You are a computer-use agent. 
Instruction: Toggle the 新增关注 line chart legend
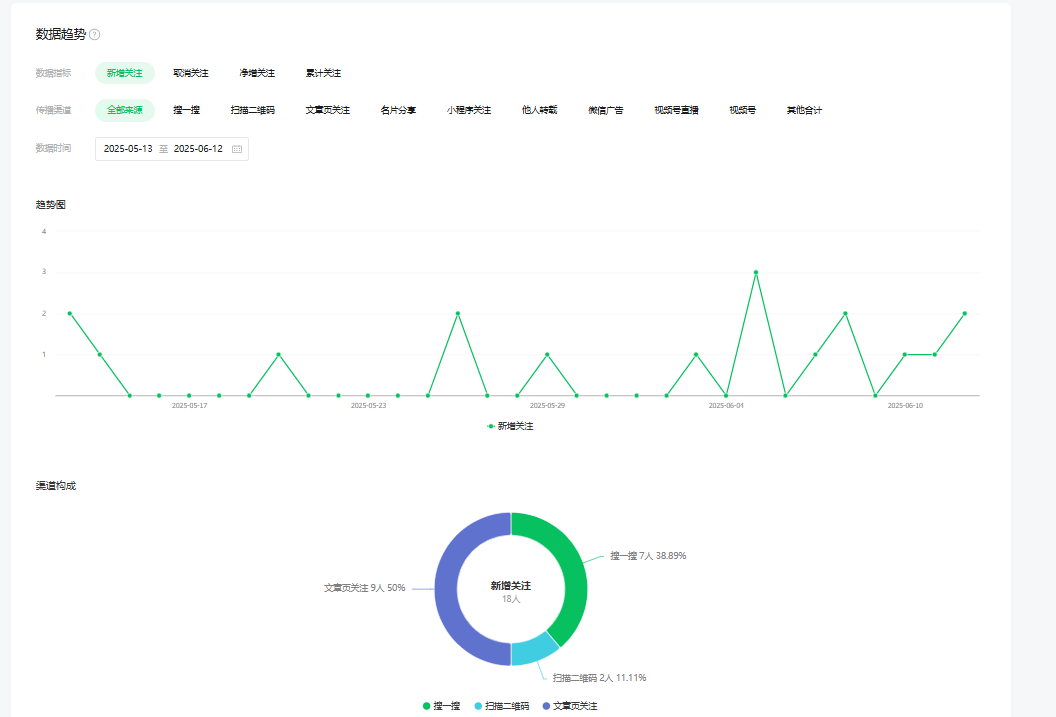(510, 426)
